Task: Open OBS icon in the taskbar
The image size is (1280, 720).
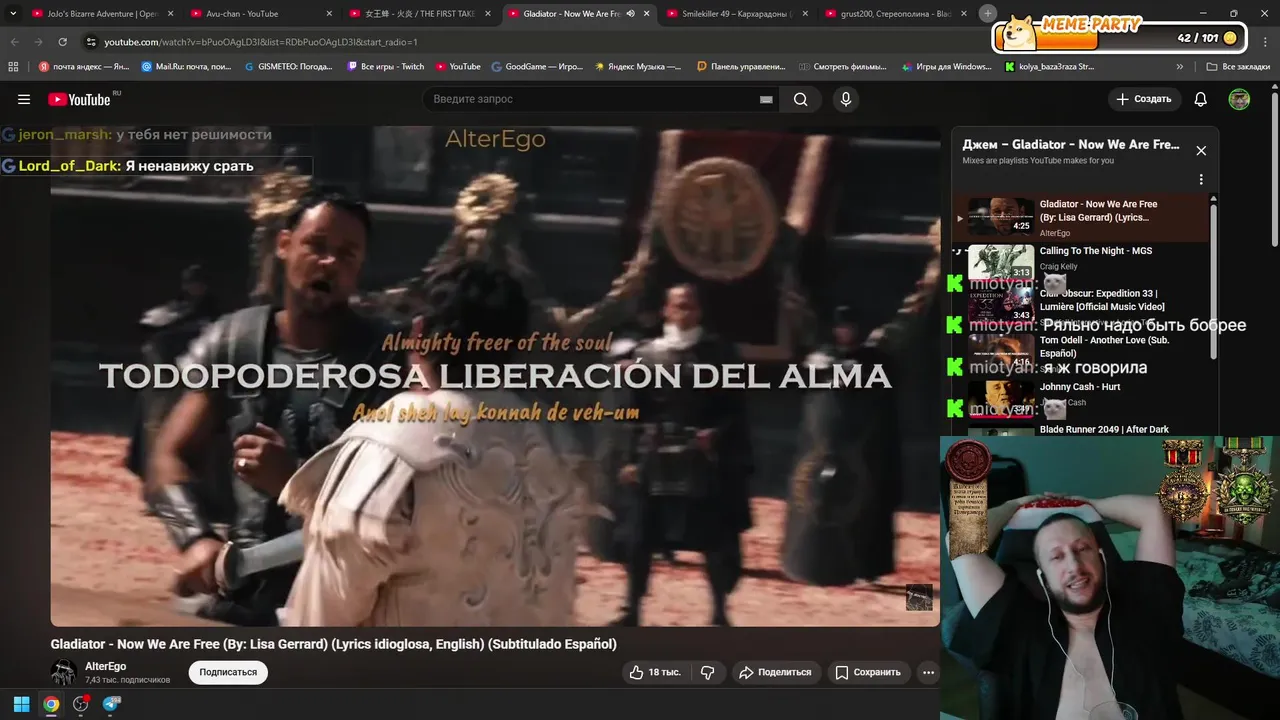Action: (x=81, y=704)
